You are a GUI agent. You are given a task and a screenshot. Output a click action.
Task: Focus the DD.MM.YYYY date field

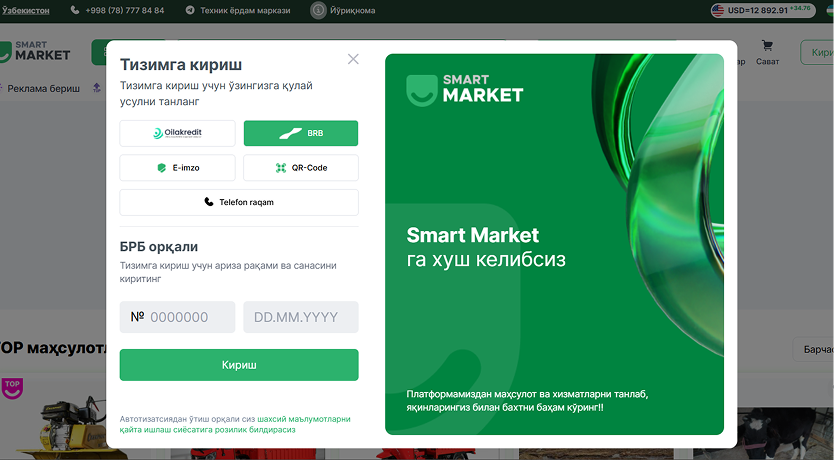(301, 317)
